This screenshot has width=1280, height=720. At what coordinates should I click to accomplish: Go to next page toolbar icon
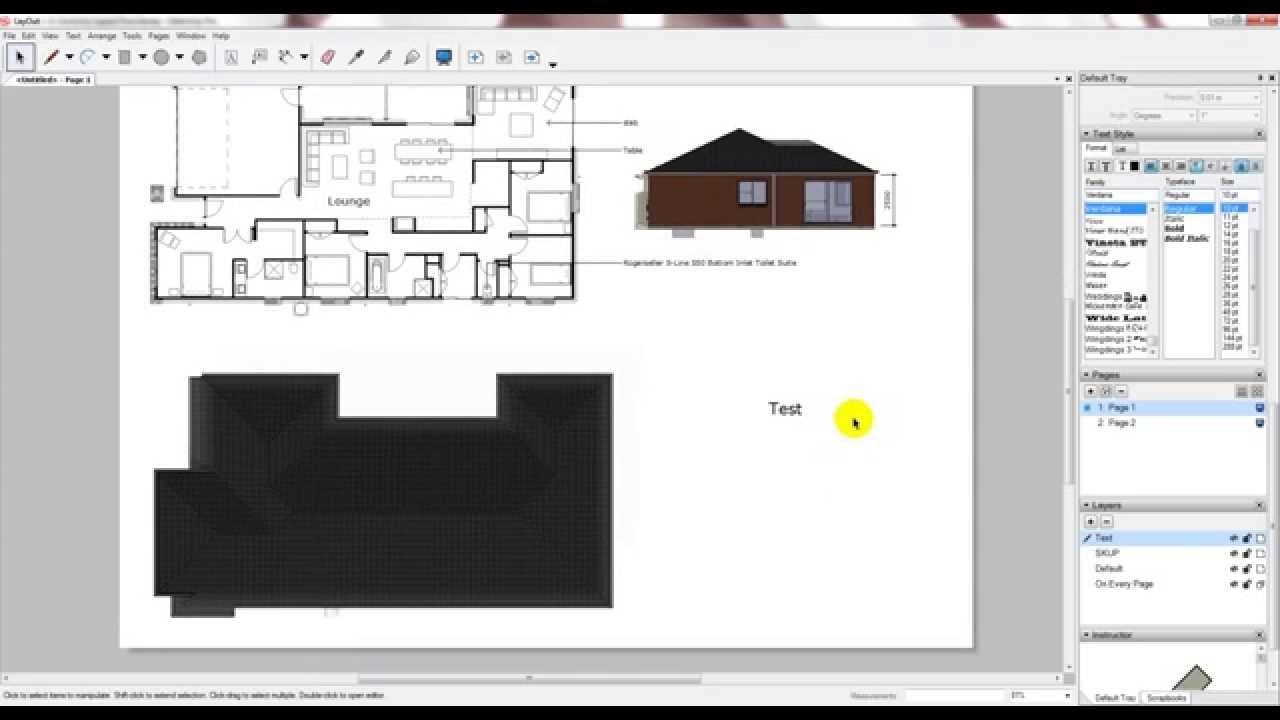[x=531, y=57]
